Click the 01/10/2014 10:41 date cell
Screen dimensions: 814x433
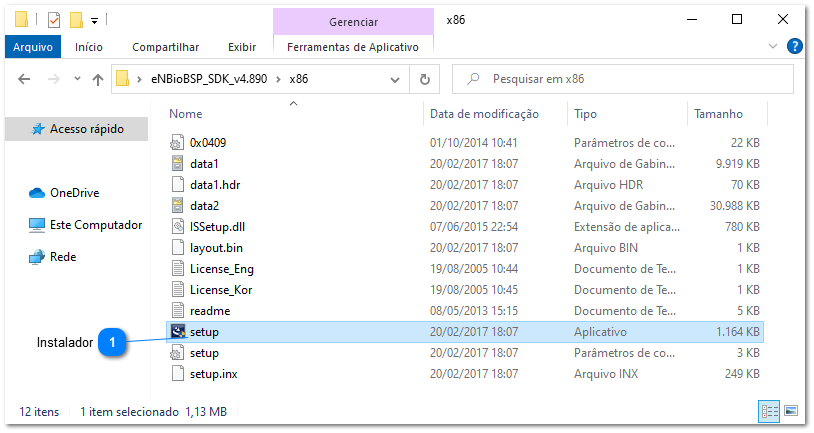(473, 143)
